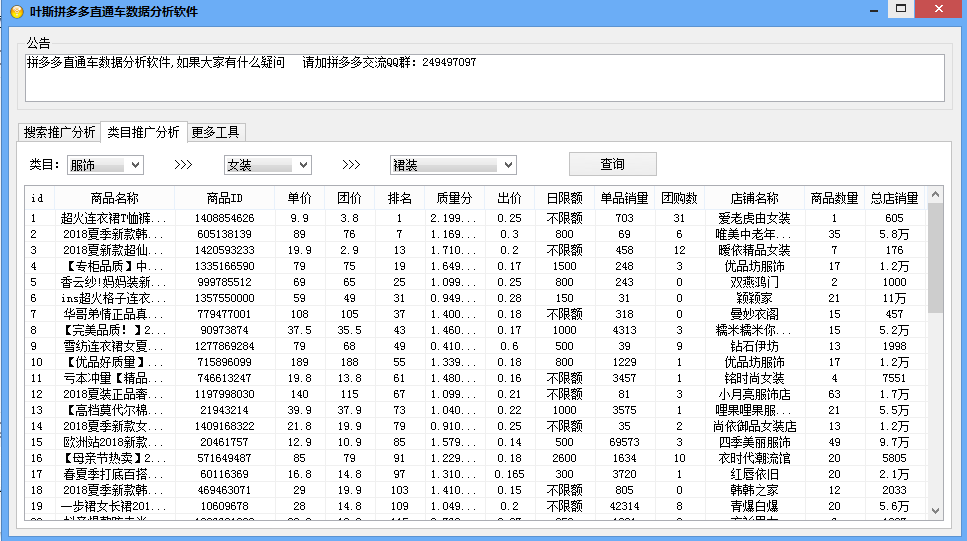Sort by 单价 column header
Screen dimensions: 967x541
299,198
